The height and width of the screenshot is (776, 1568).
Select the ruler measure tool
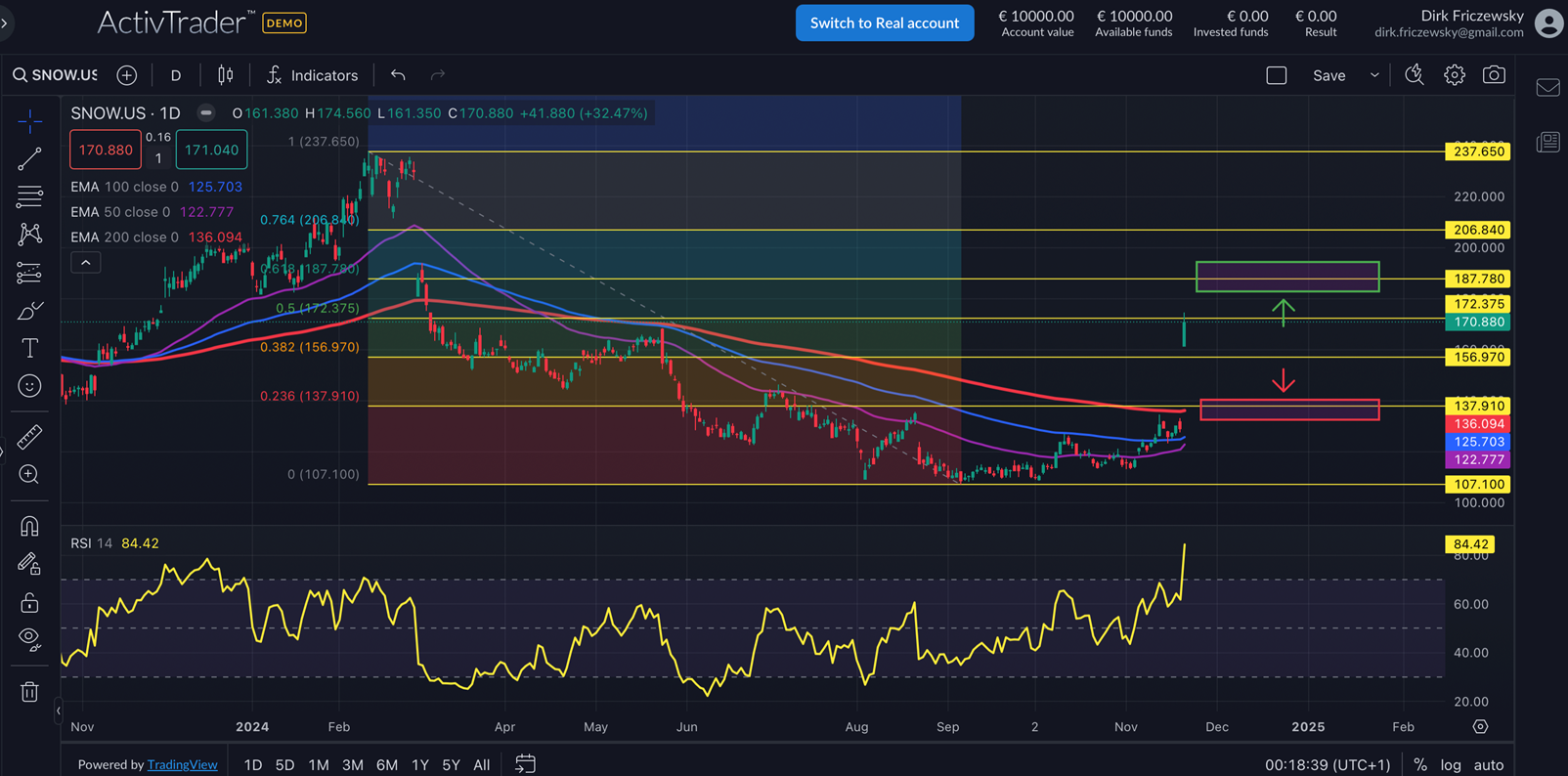tap(29, 436)
